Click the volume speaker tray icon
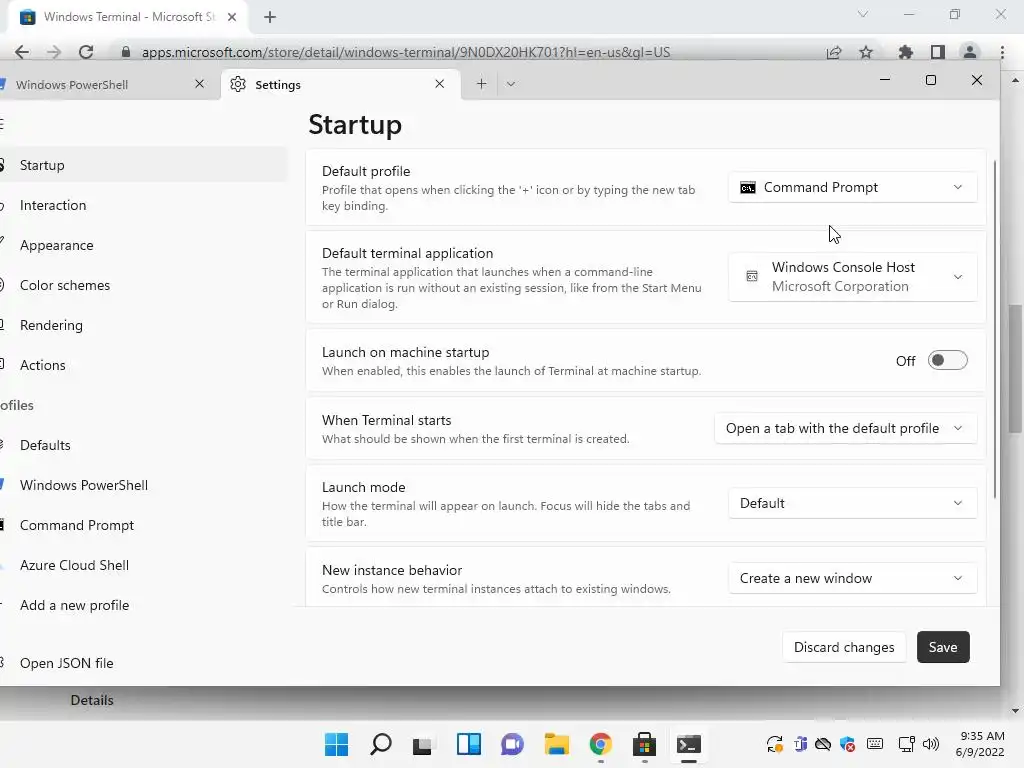This screenshot has width=1024, height=768. point(931,744)
